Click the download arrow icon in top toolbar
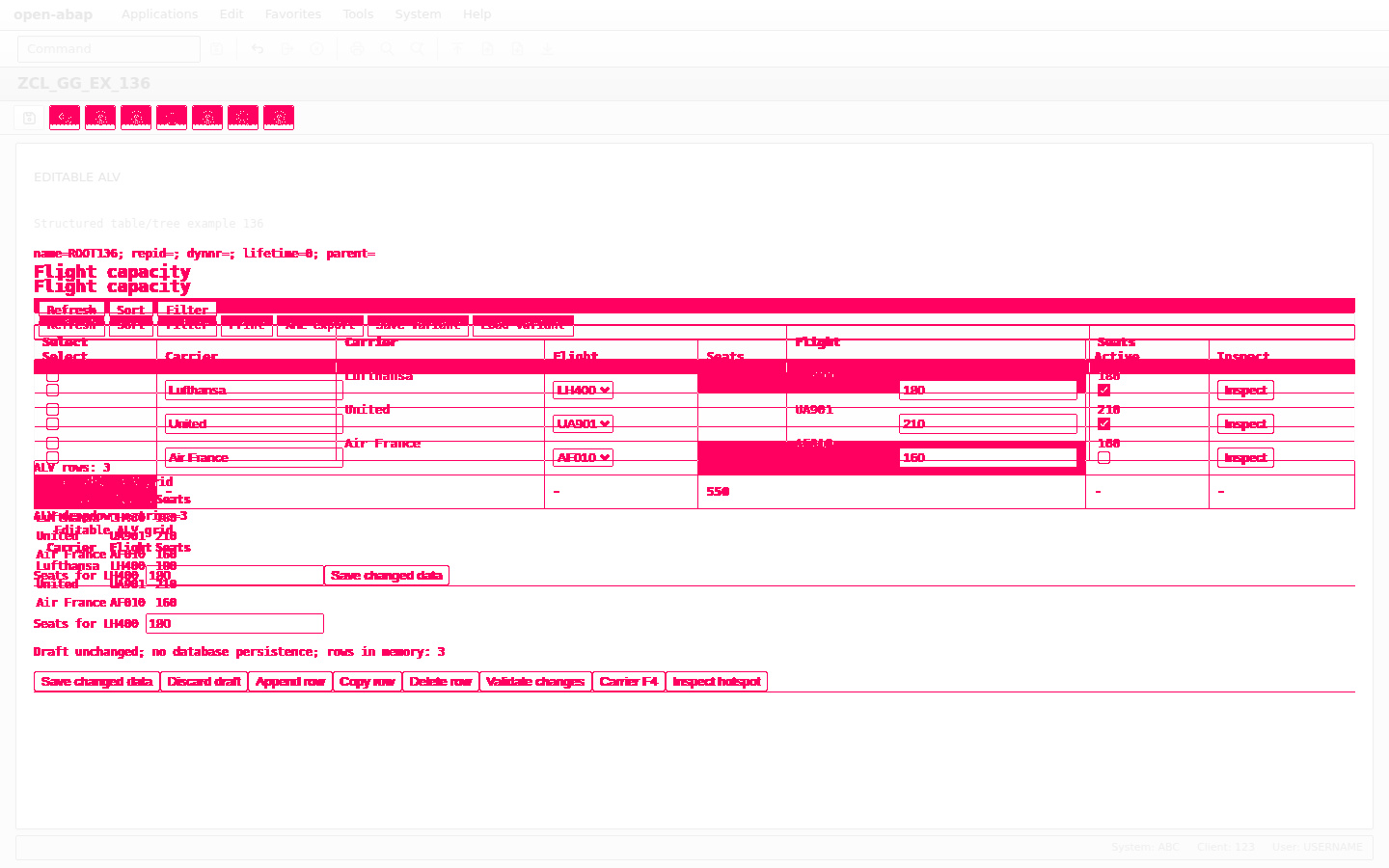 tap(547, 49)
